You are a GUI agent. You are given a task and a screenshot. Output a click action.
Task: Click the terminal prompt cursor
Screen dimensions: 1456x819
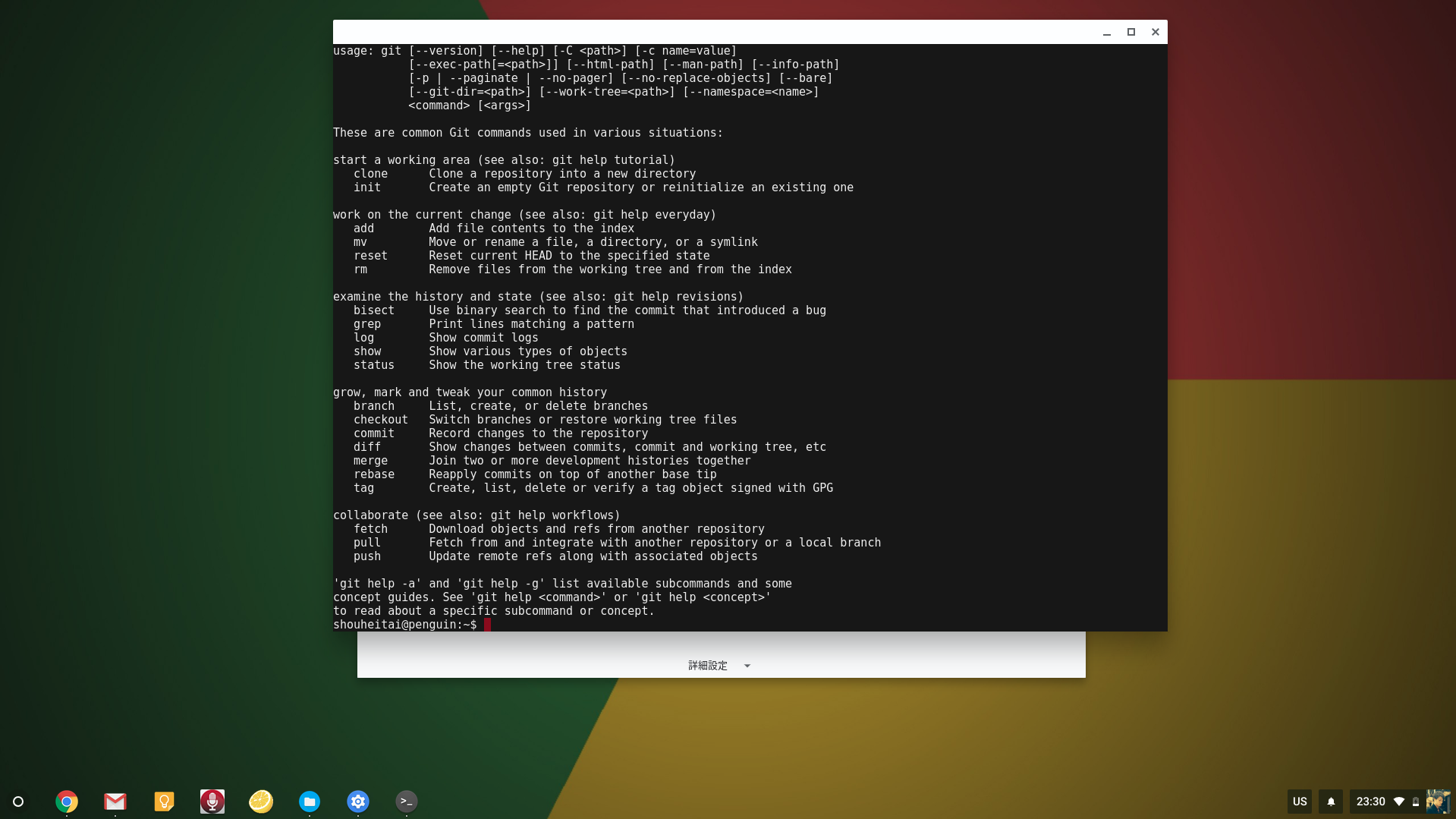tap(487, 625)
